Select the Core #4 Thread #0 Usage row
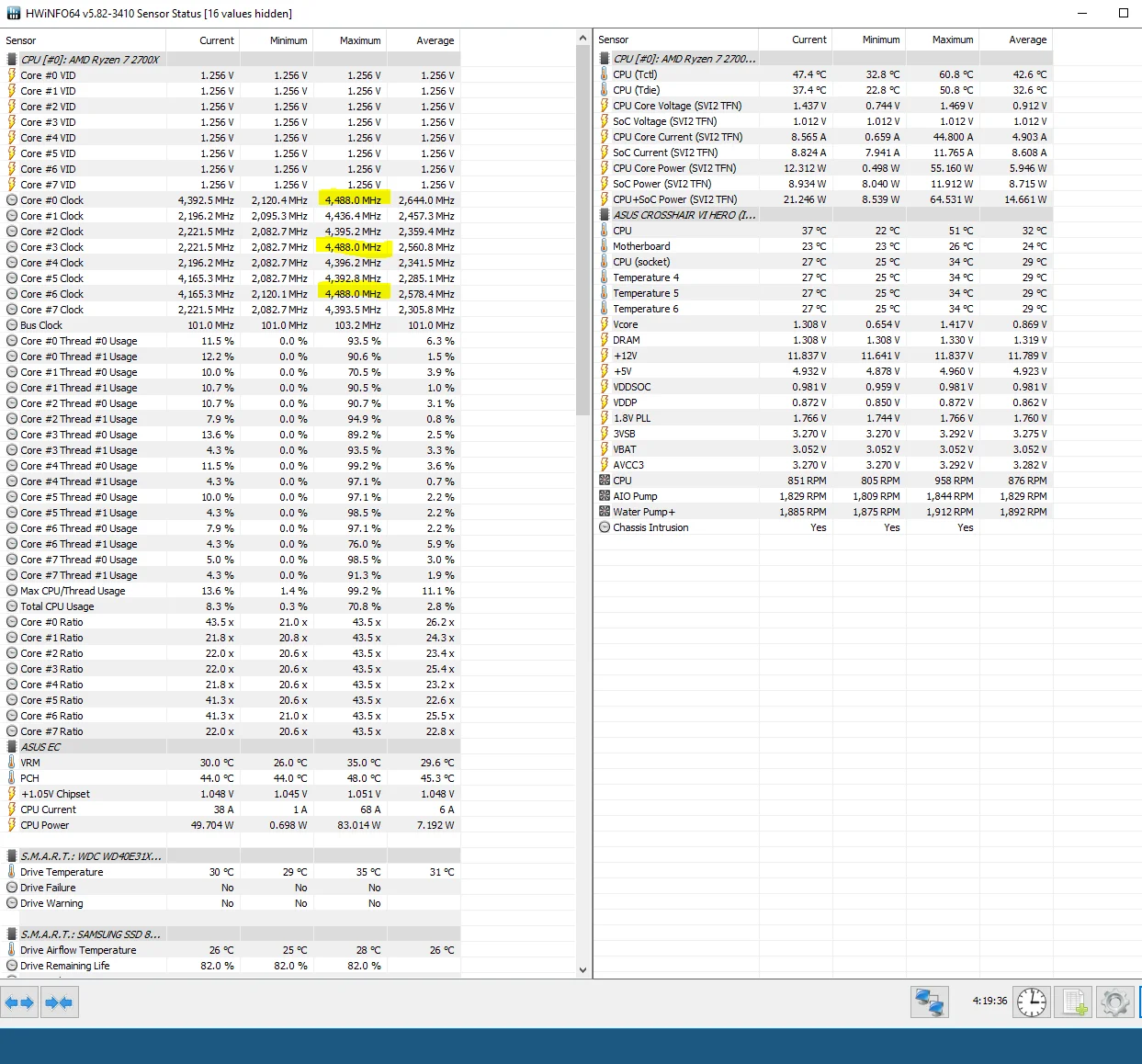Image resolution: width=1142 pixels, height=1064 pixels. click(230, 466)
